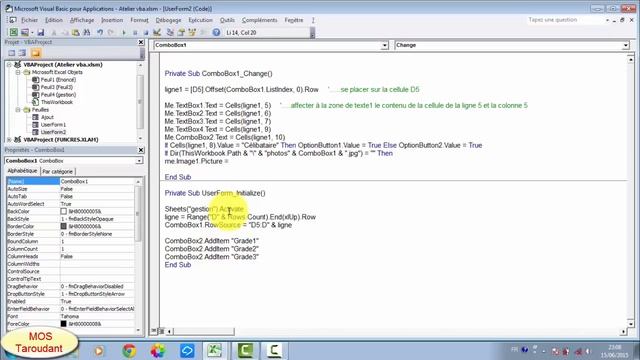Image resolution: width=640 pixels, height=360 pixels.
Task: Click Toggle Folders icon in Project pane
Action: pos(36,53)
